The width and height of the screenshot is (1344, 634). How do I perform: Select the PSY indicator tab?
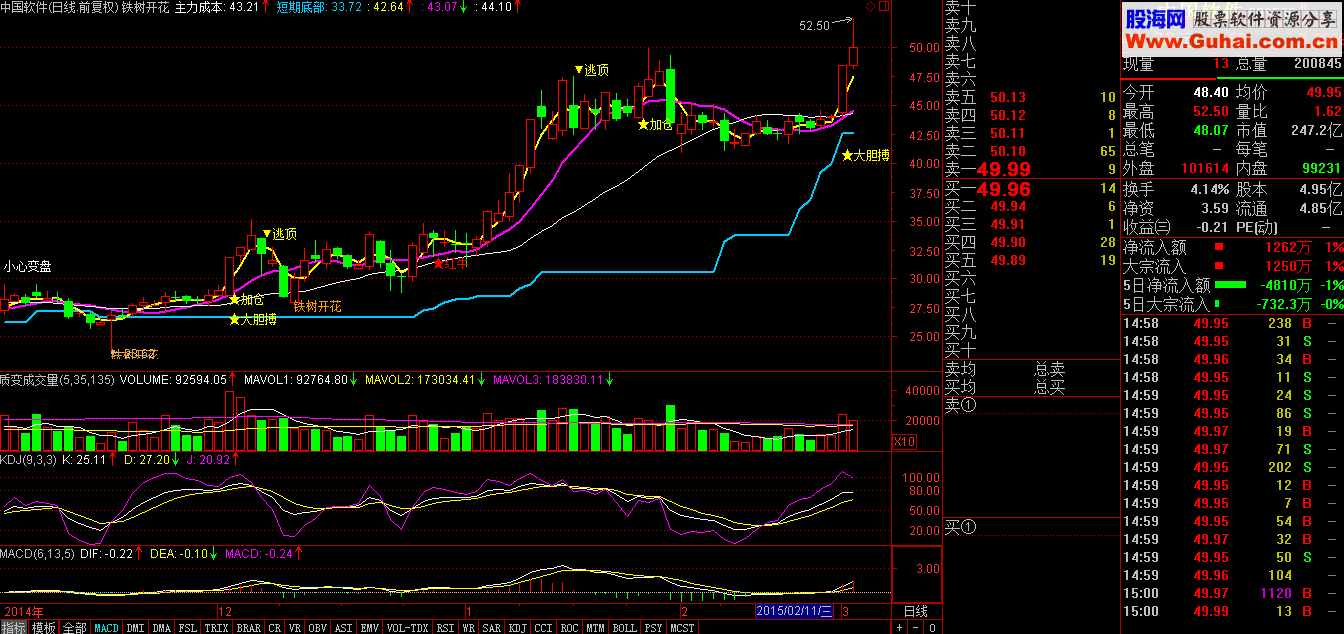coord(654,627)
